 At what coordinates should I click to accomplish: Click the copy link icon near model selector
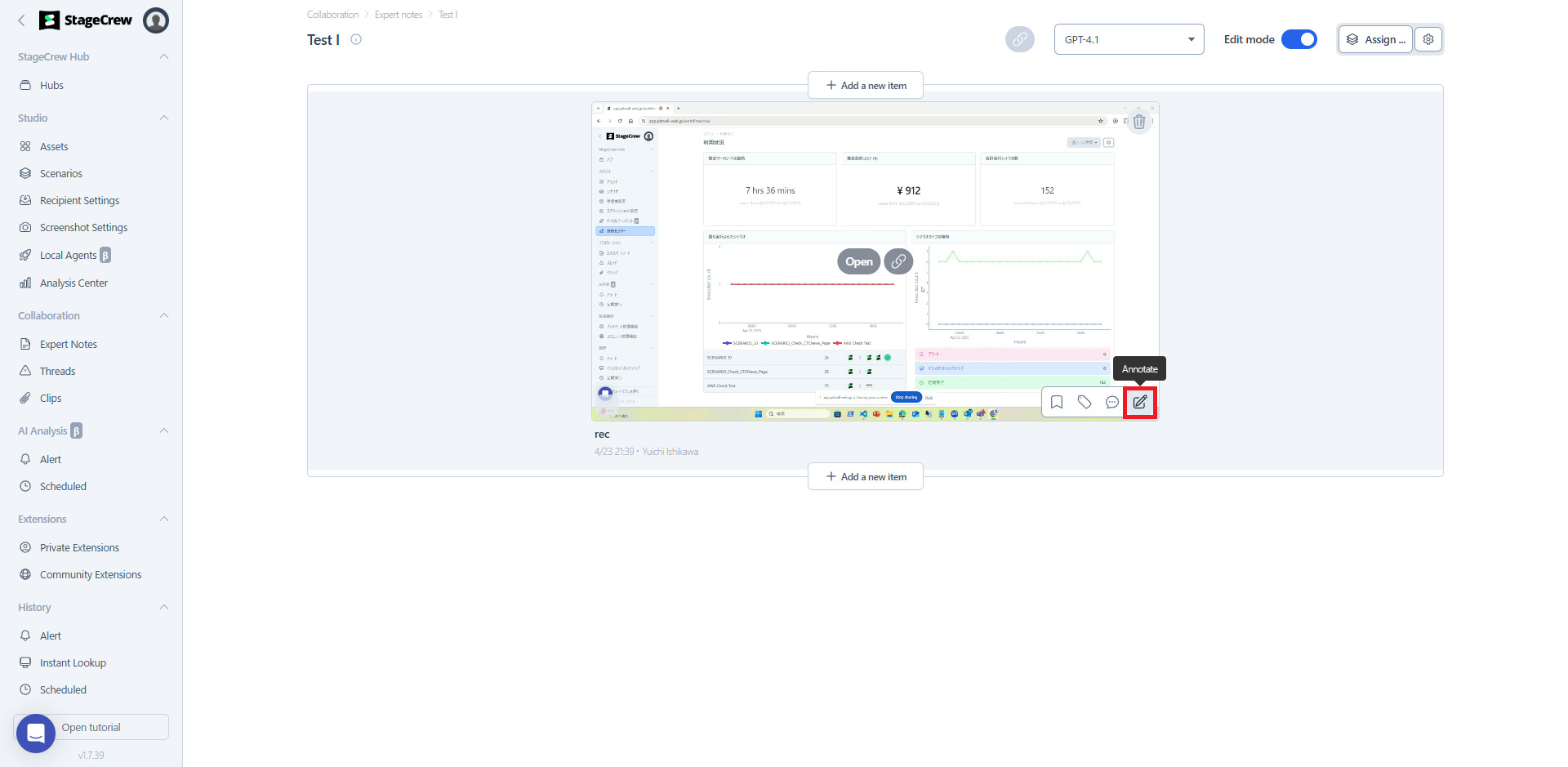click(x=1019, y=39)
